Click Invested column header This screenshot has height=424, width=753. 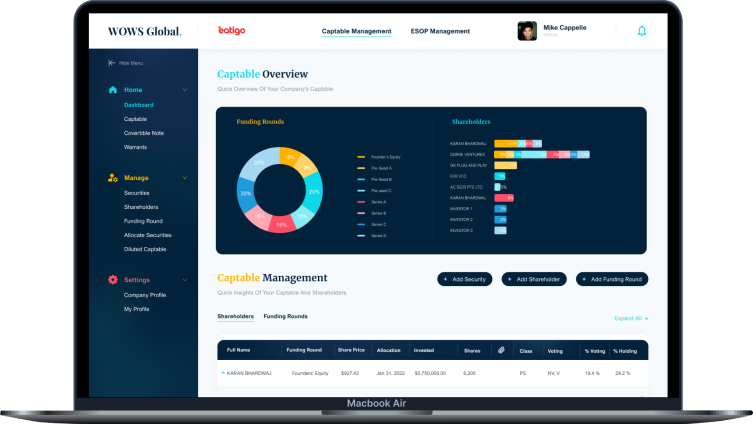click(424, 350)
